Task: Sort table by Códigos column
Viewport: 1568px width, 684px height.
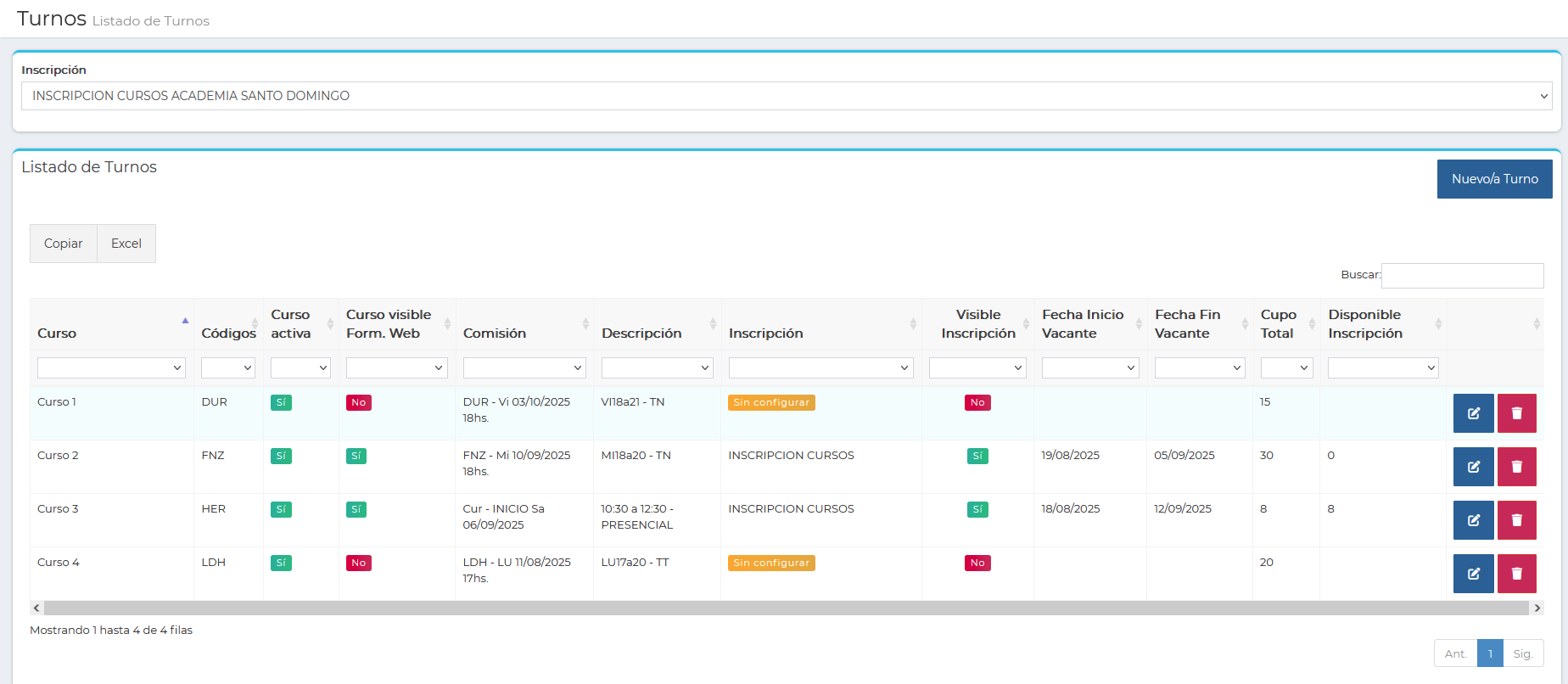Action: 228,324
